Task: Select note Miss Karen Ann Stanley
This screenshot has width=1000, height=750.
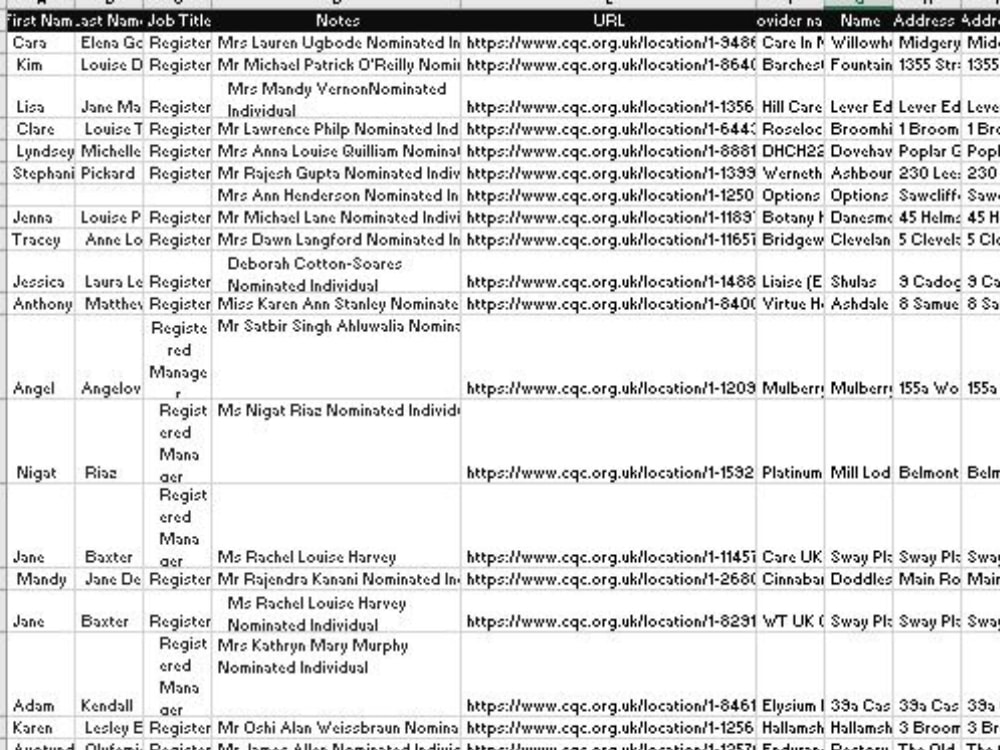Action: pos(336,304)
